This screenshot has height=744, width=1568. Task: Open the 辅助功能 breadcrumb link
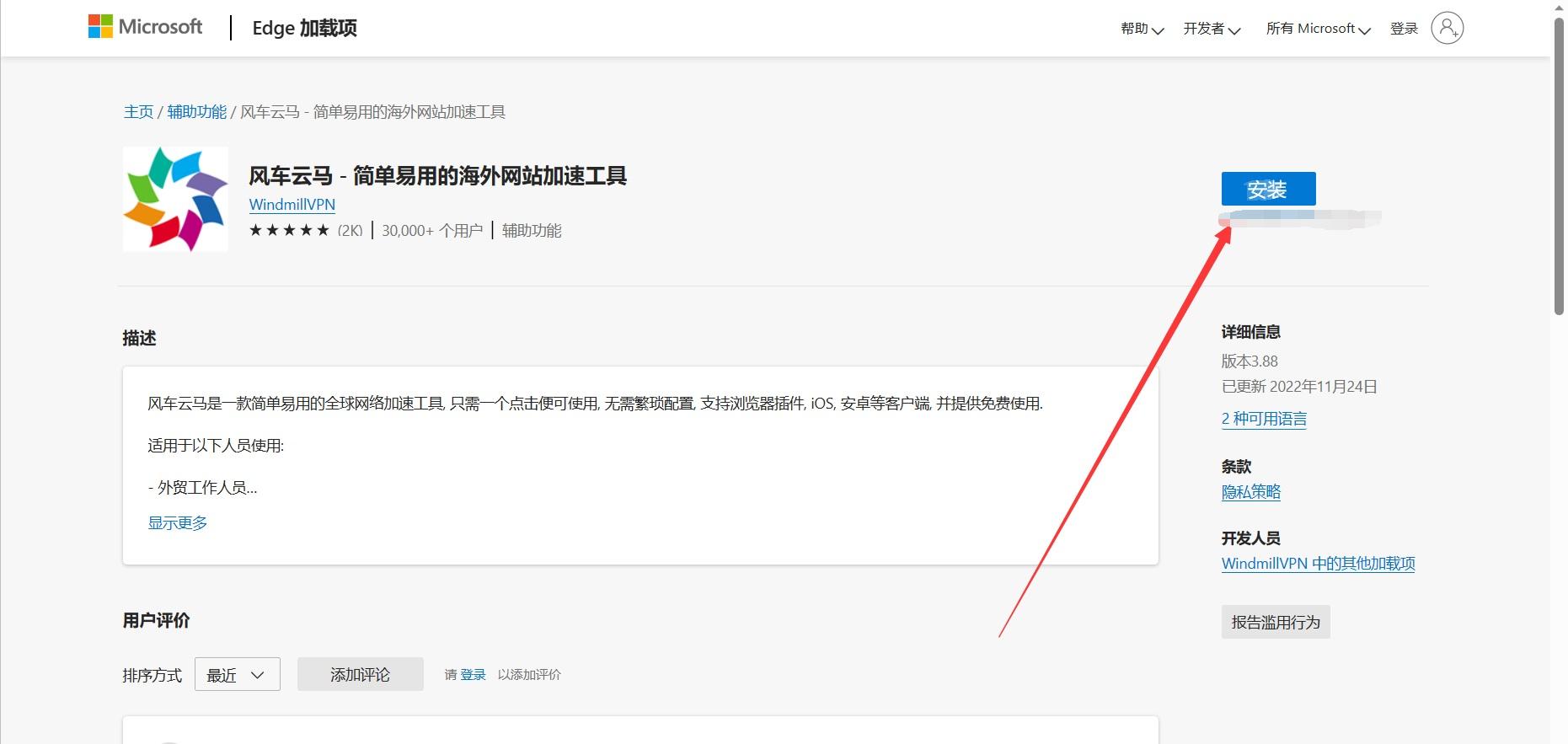[x=196, y=112]
